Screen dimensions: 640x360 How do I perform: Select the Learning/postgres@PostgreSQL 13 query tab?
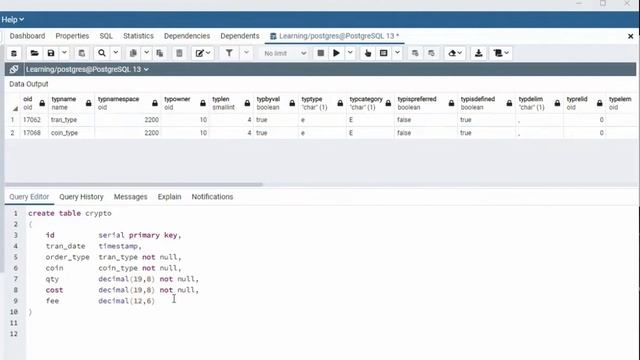(x=335, y=36)
